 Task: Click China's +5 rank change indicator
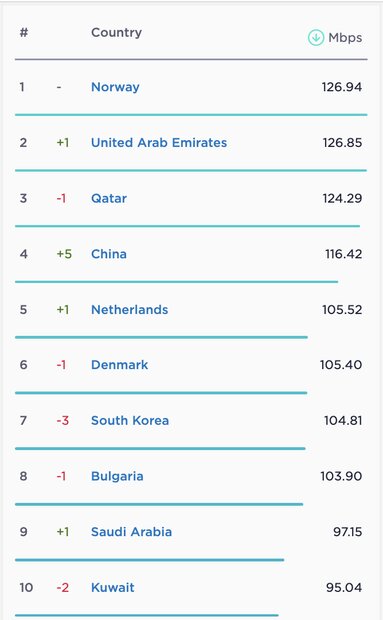[64, 254]
